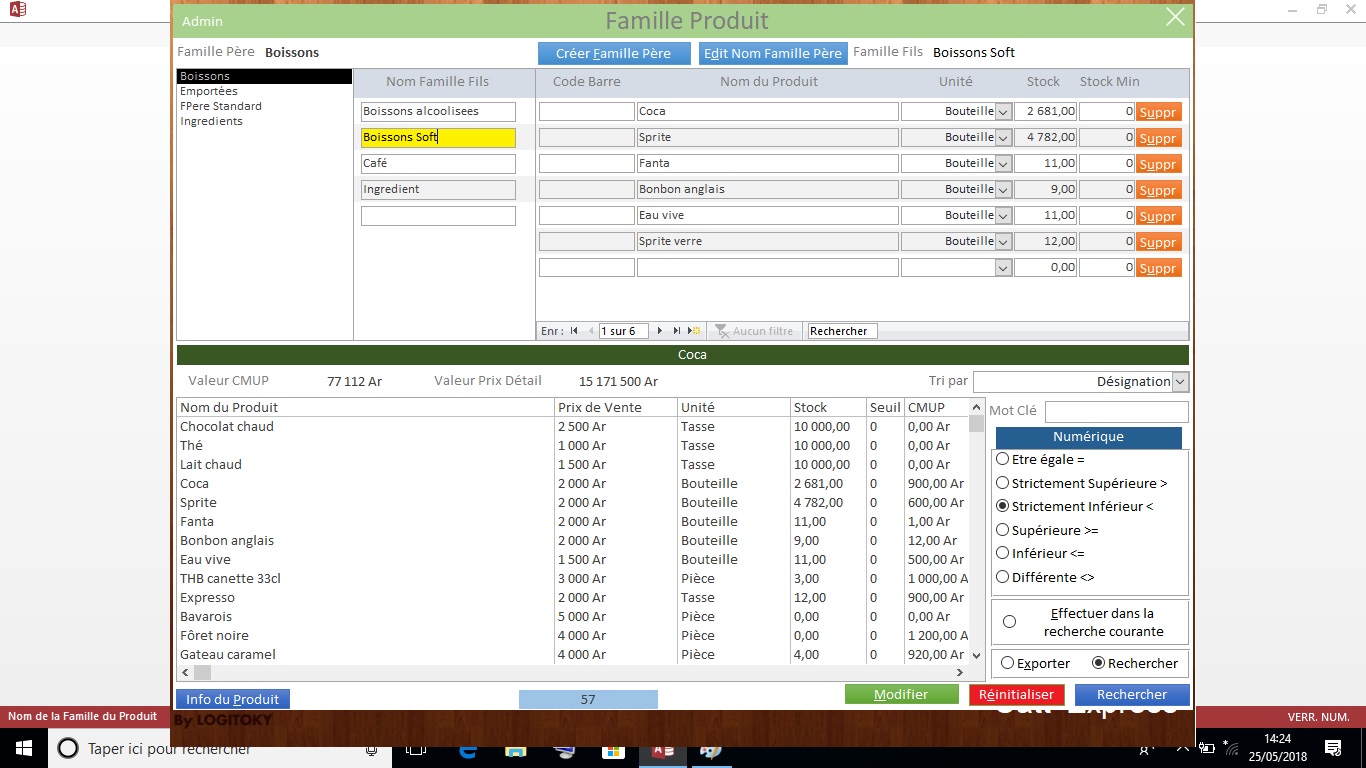This screenshot has width=1366, height=768.
Task: Expand the Unité dropdown for Coca
Action: click(1003, 112)
